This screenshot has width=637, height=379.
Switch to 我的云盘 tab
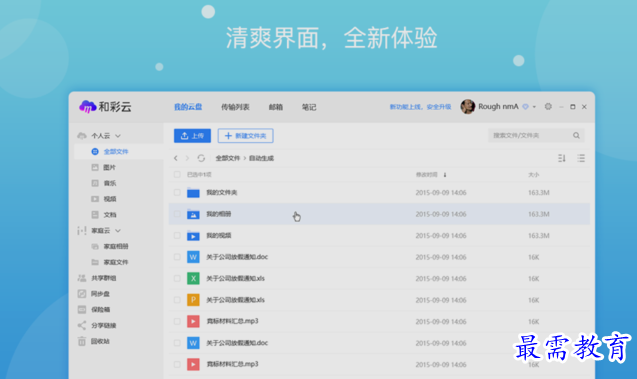188,107
